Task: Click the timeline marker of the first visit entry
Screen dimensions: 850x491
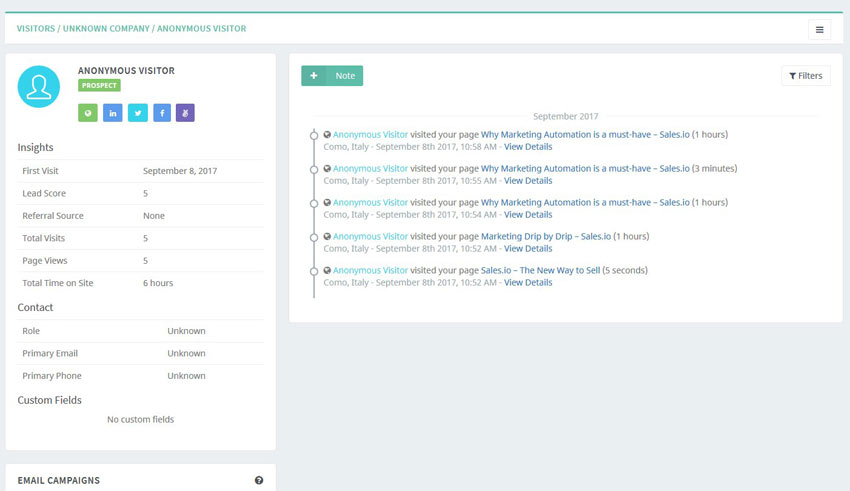Action: [x=314, y=135]
